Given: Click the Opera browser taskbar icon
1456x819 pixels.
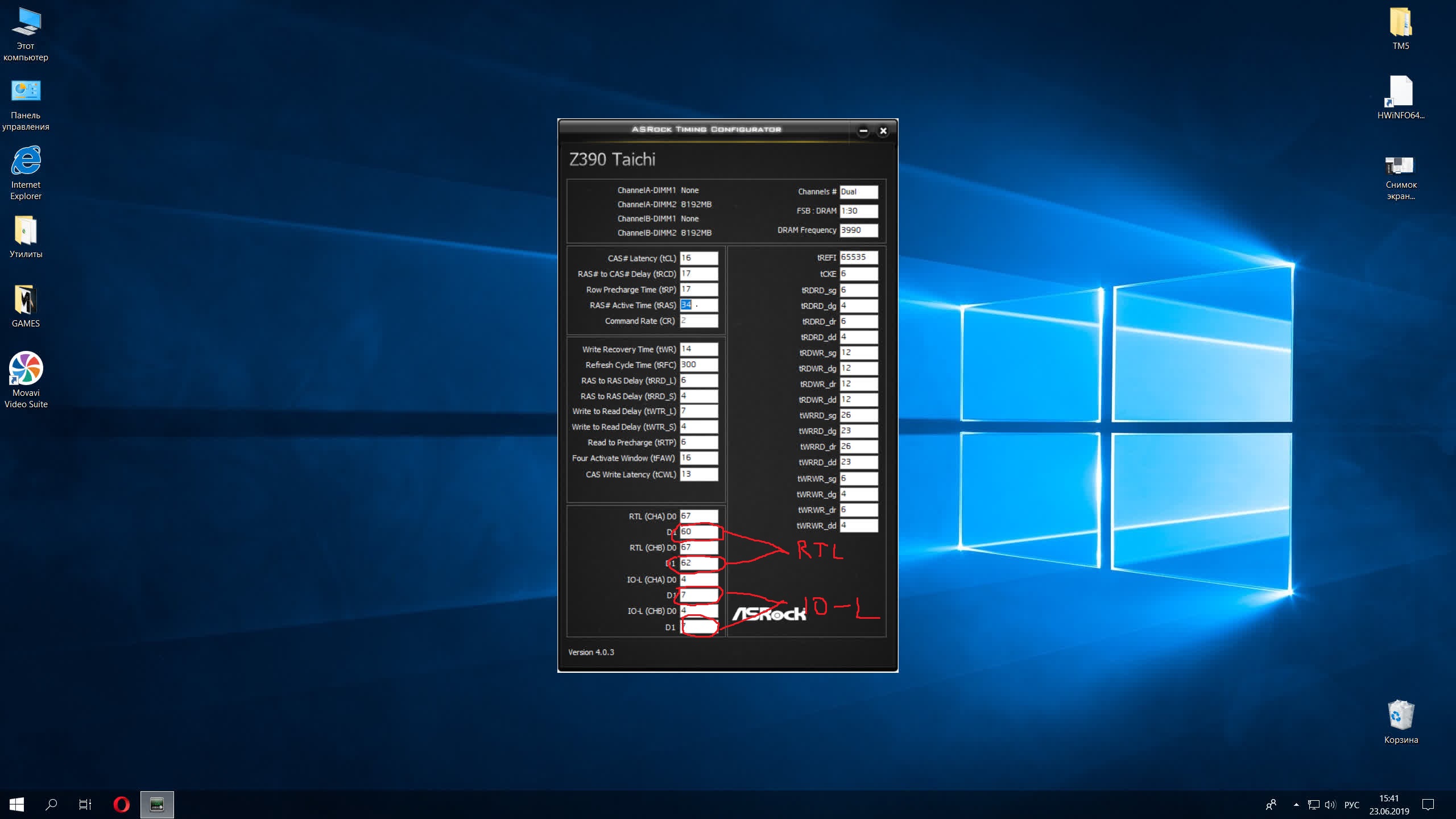Looking at the screenshot, I should pos(121,804).
